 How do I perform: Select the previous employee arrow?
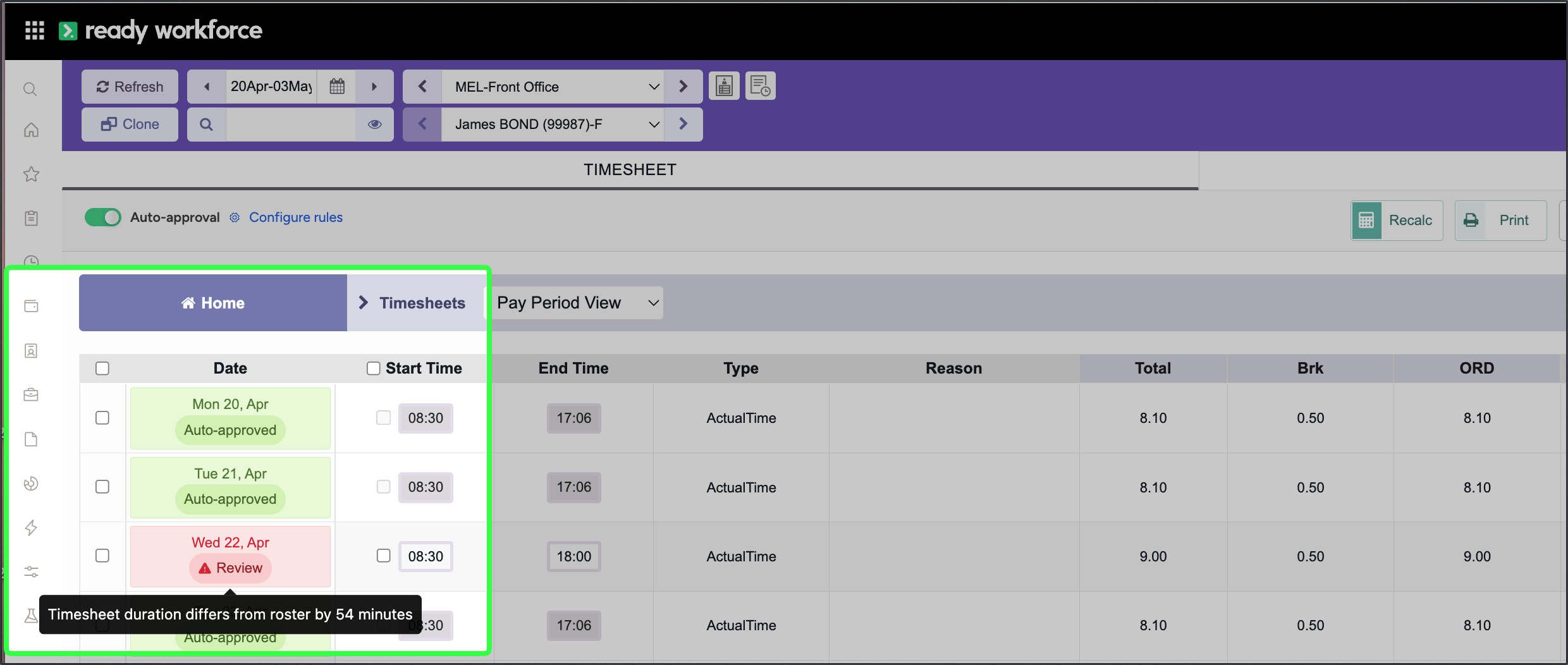pyautogui.click(x=422, y=124)
